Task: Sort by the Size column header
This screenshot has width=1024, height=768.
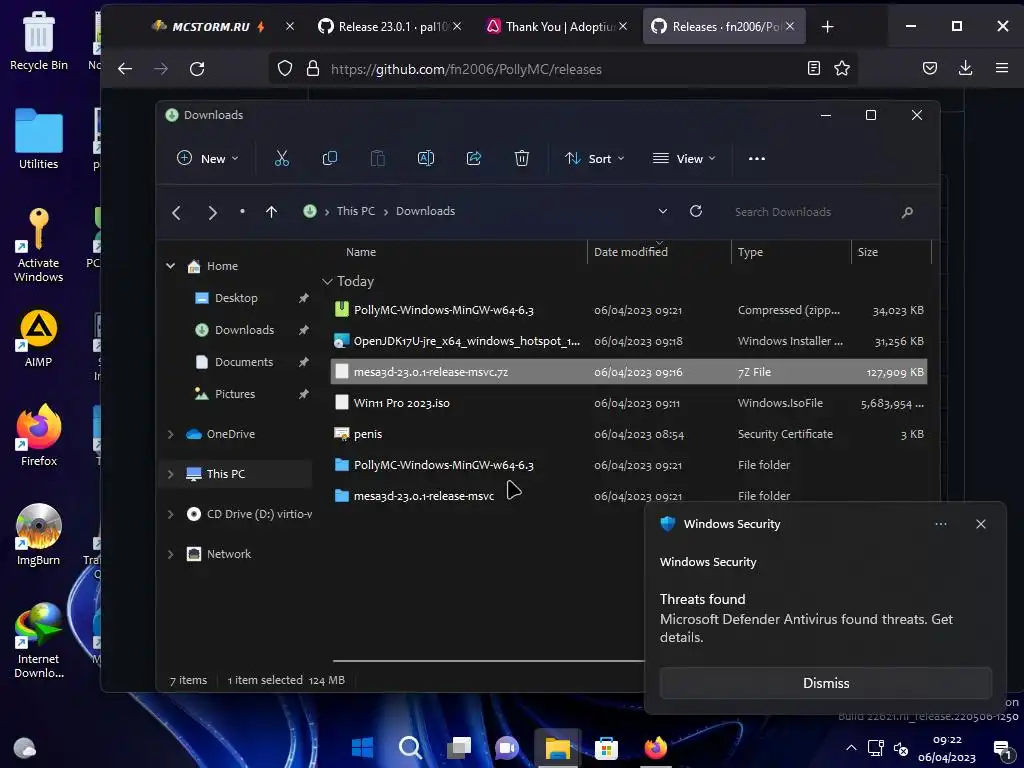Action: 867,252
